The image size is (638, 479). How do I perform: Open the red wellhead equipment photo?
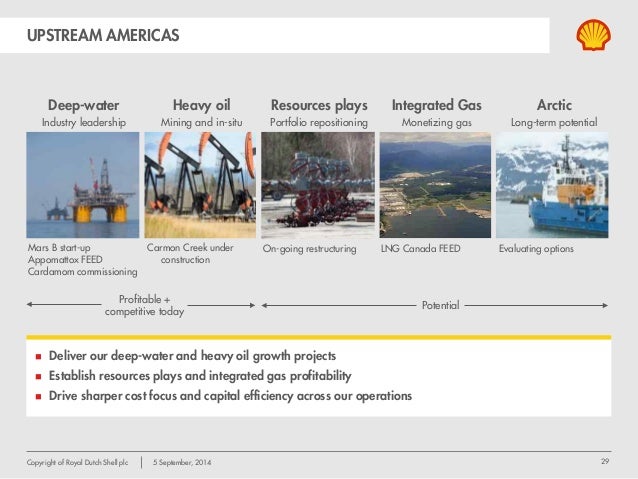point(318,185)
